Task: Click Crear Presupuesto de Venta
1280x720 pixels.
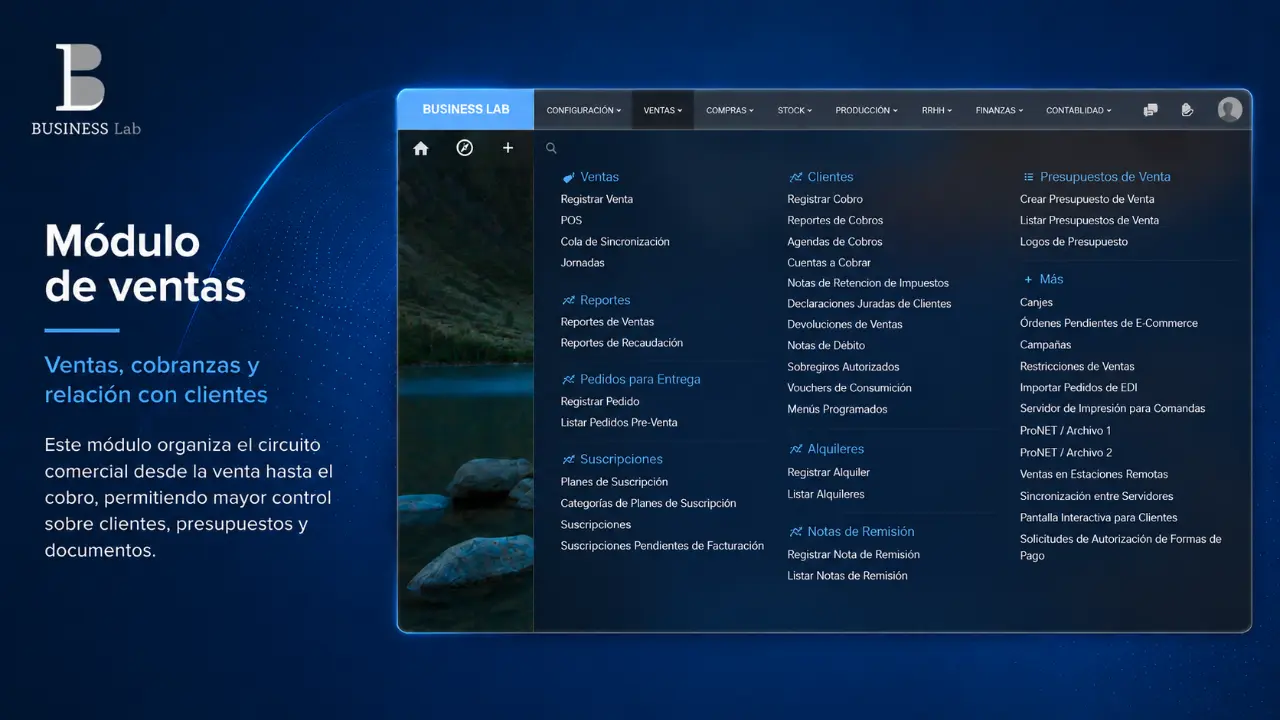Action: click(x=1087, y=199)
